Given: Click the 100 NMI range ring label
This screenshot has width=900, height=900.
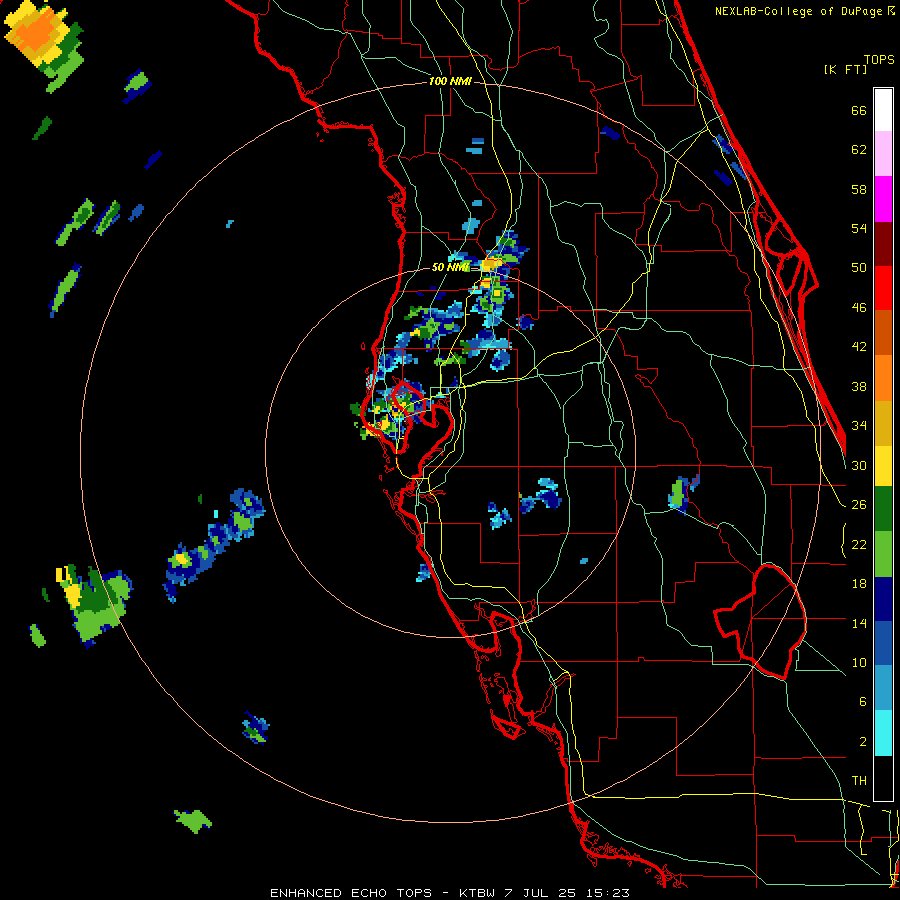Looking at the screenshot, I should pos(450,82).
